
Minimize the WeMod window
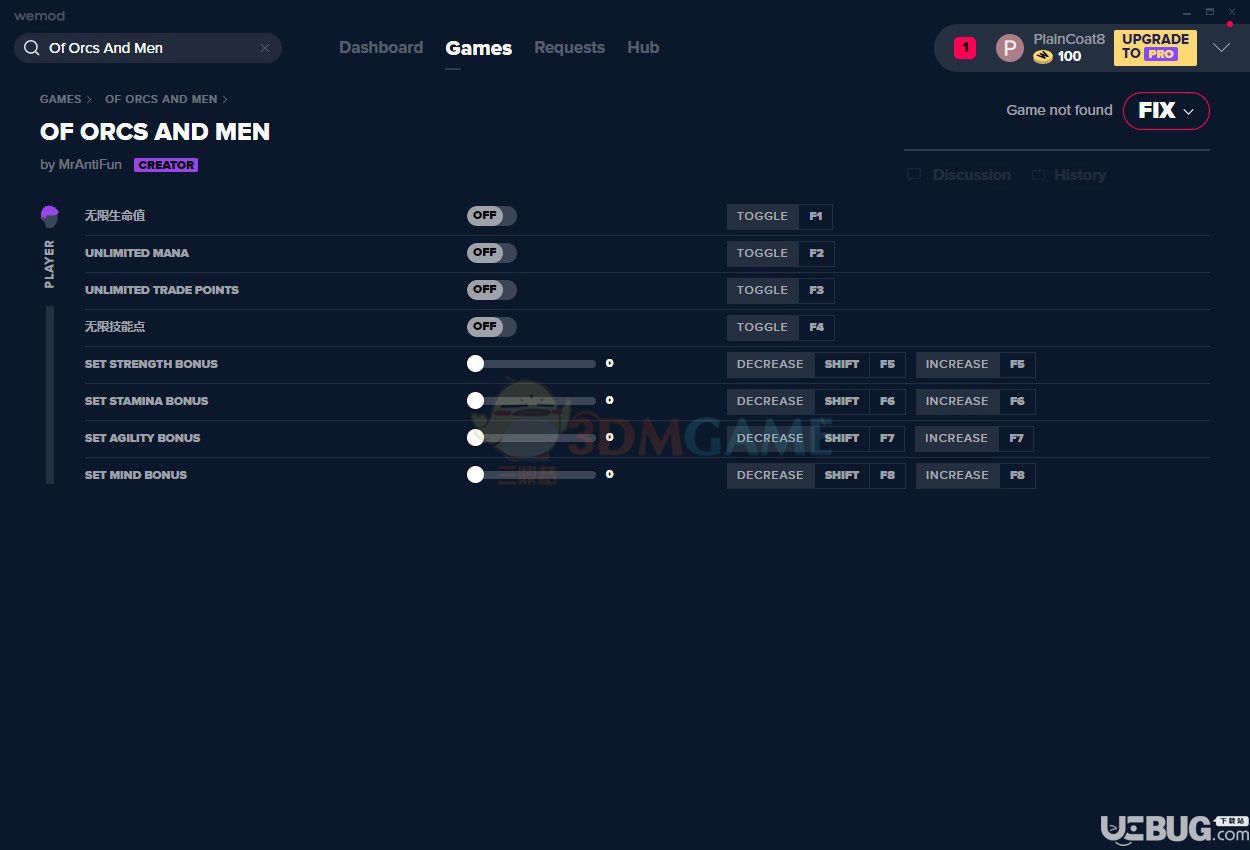pyautogui.click(x=1187, y=12)
